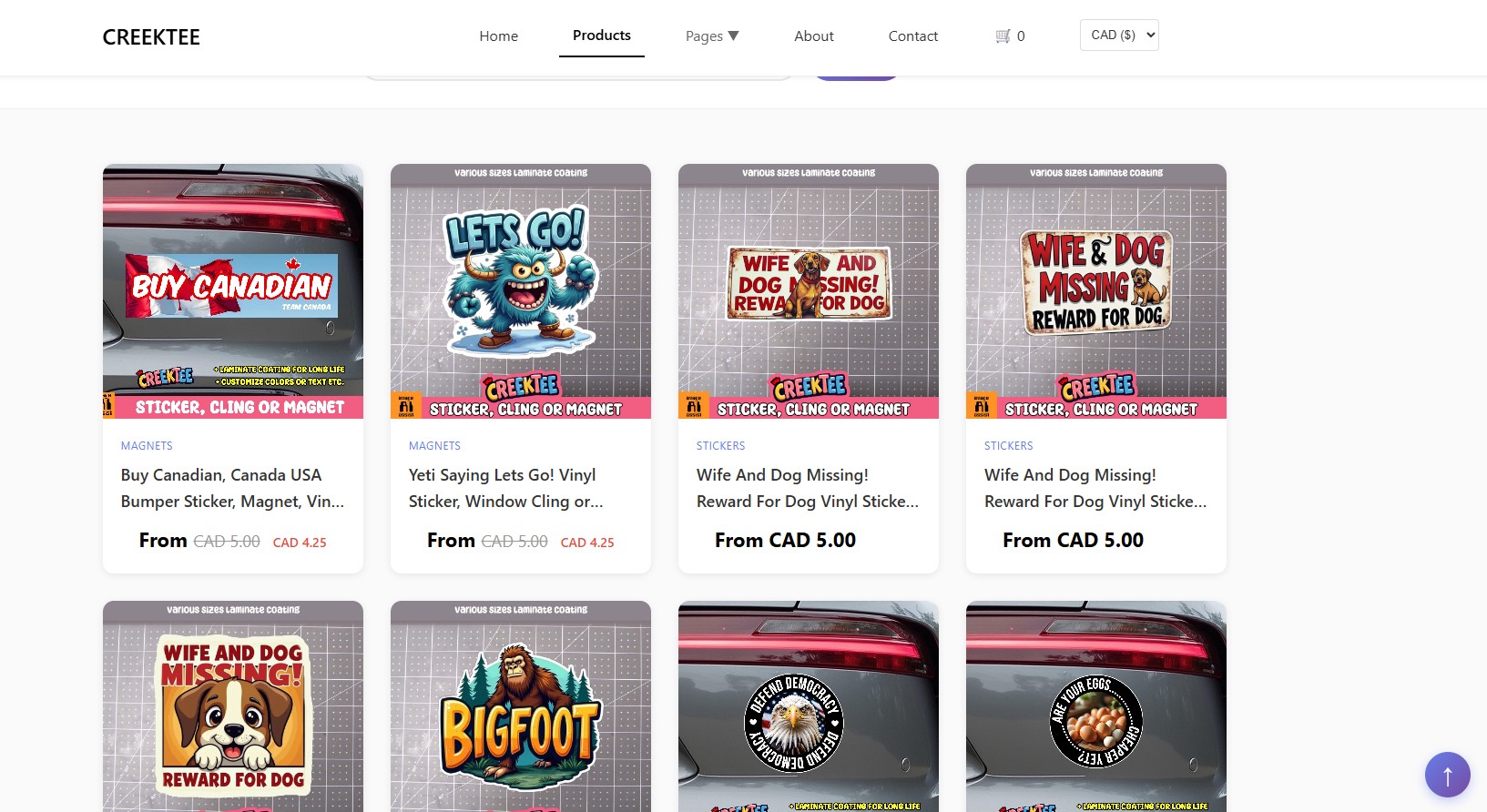Image resolution: width=1487 pixels, height=812 pixels.
Task: Click the CREEKTEE site logo
Action: (151, 37)
